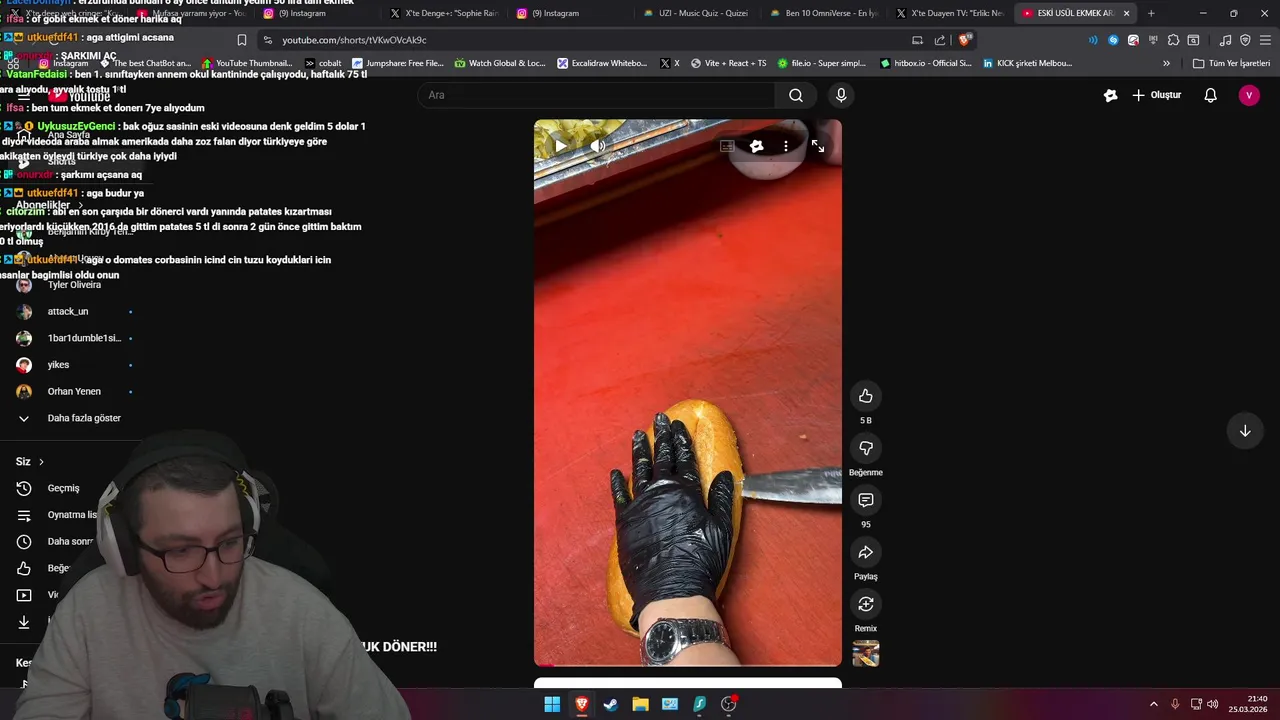This screenshot has width=1280, height=720.
Task: Click the share page icon in address bar
Action: 940,40
